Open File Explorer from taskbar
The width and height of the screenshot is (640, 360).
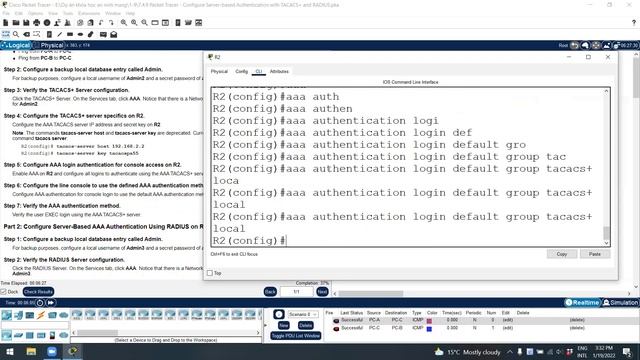[31, 351]
